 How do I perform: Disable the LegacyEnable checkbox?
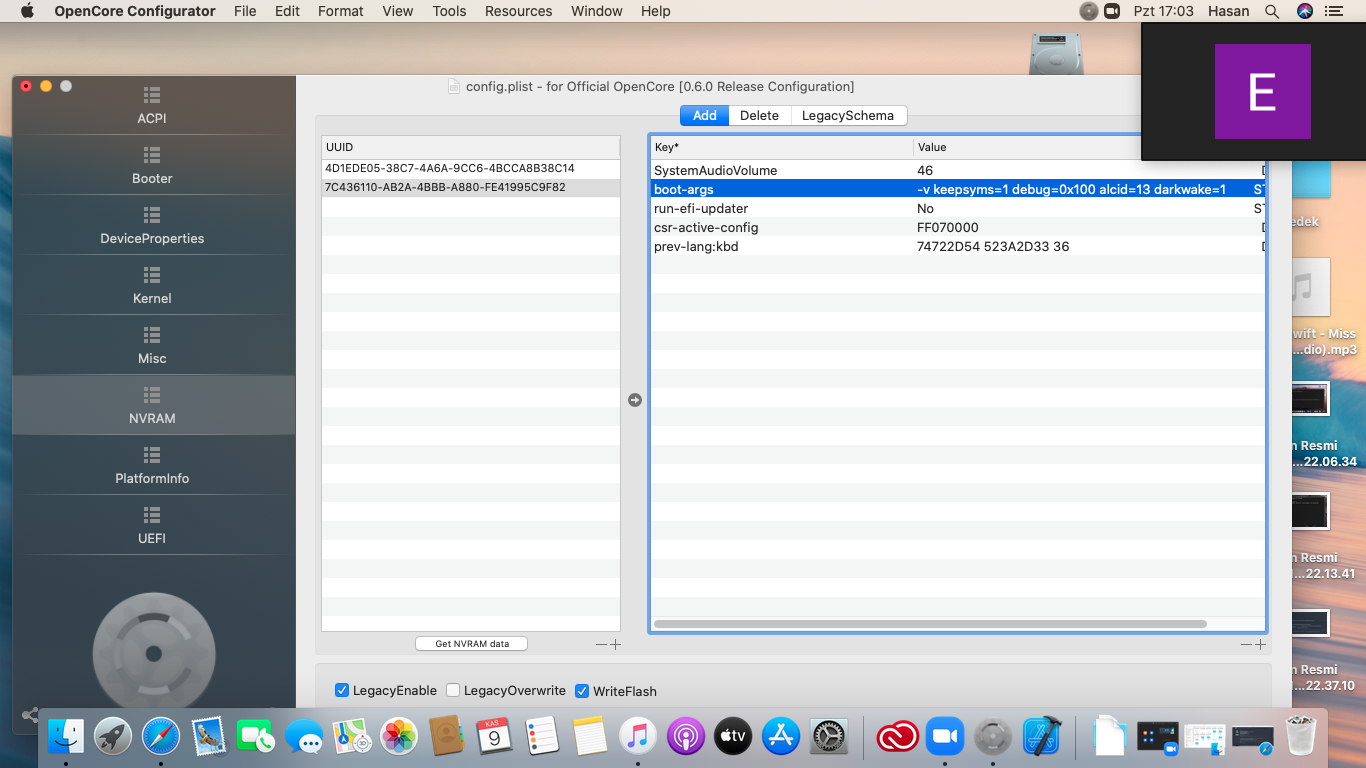[x=342, y=691]
